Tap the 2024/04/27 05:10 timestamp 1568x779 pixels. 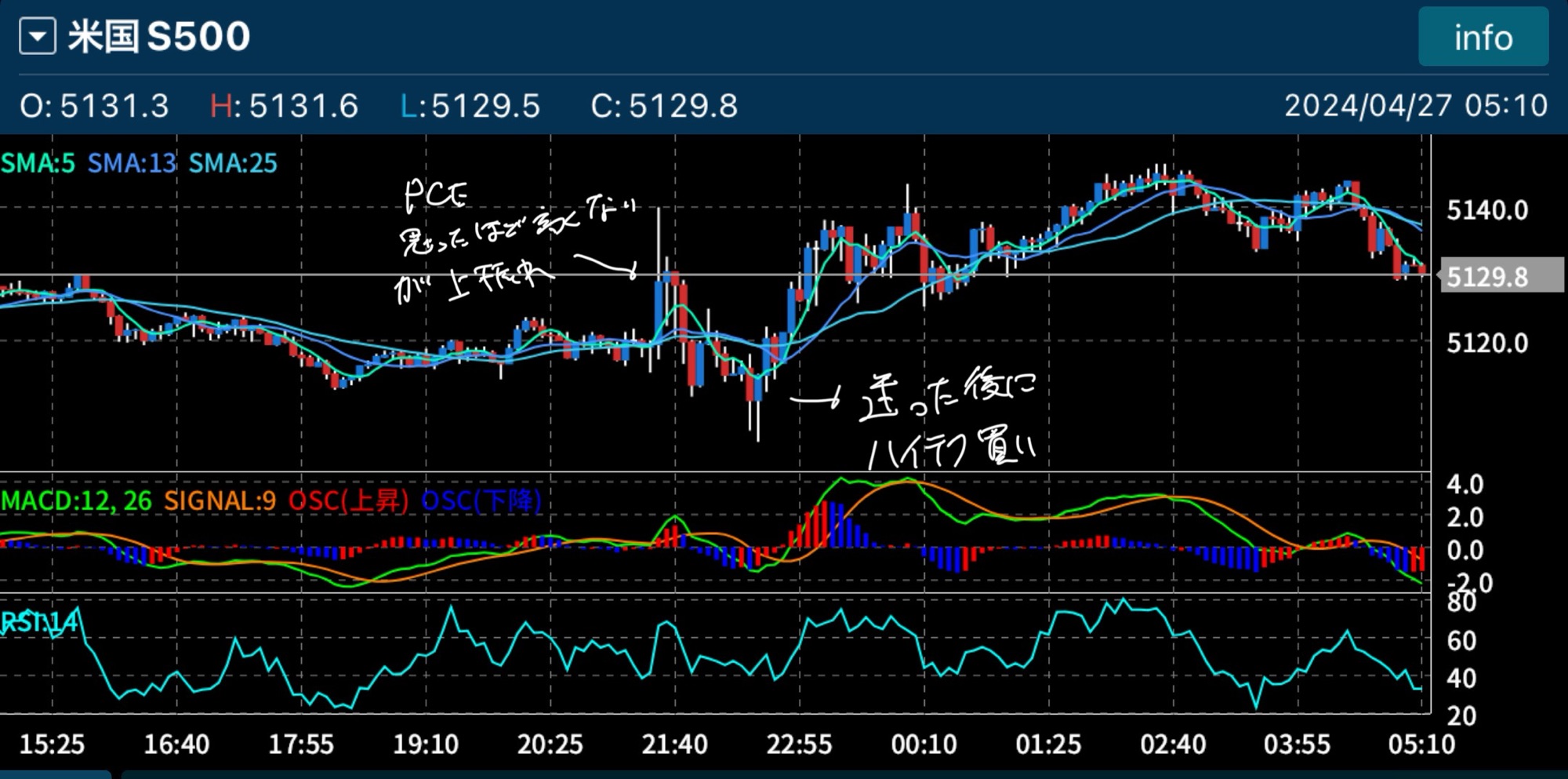1415,106
